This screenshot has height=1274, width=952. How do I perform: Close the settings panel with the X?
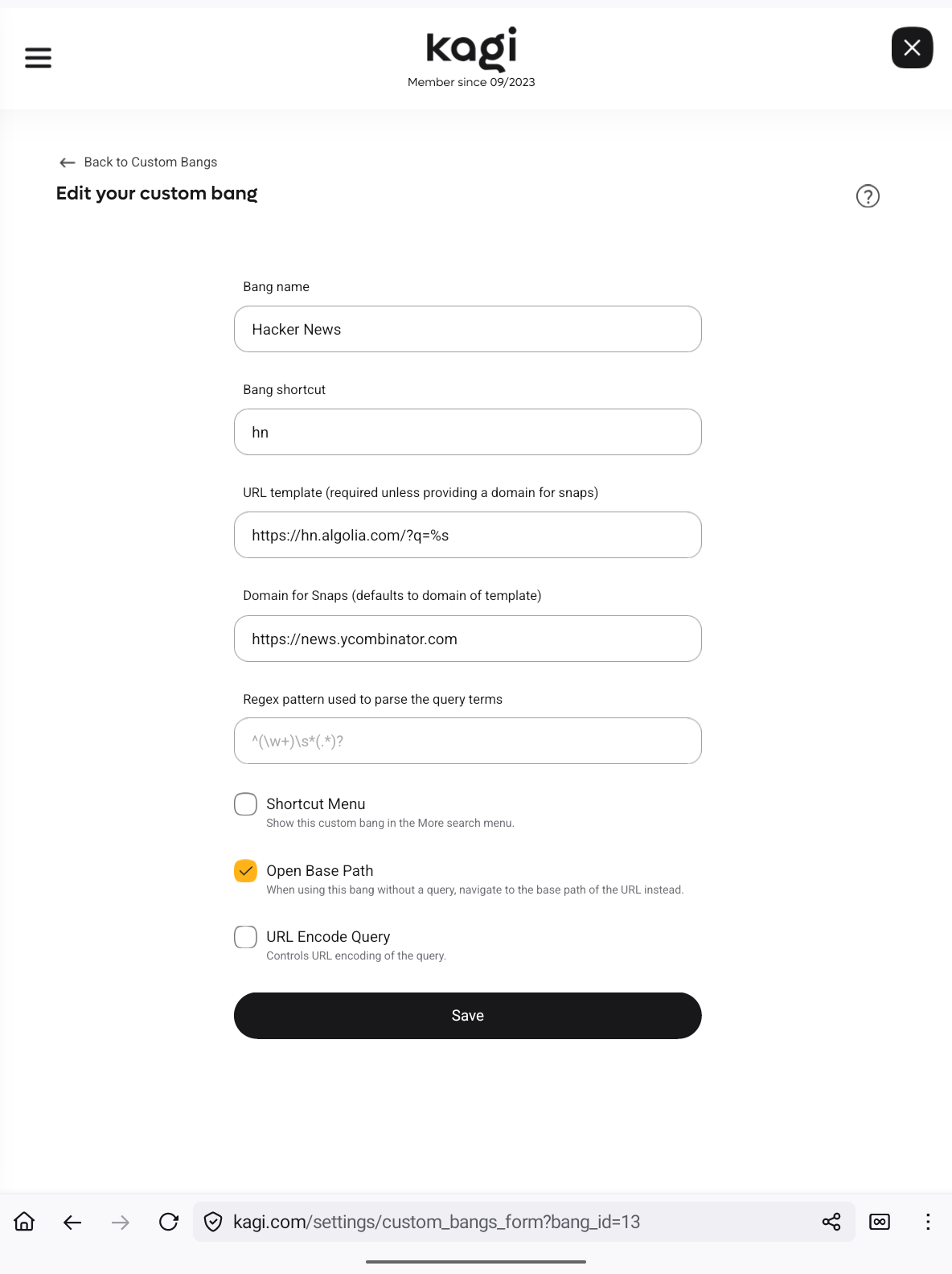click(912, 48)
